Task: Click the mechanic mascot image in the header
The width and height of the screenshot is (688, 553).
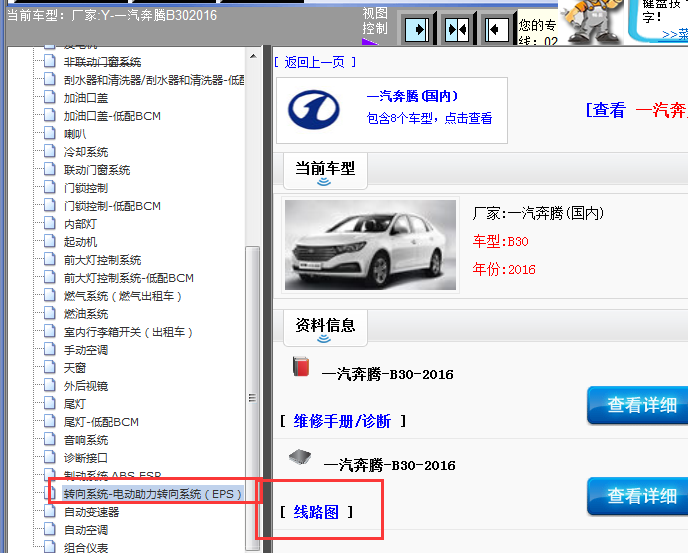Action: tap(592, 21)
